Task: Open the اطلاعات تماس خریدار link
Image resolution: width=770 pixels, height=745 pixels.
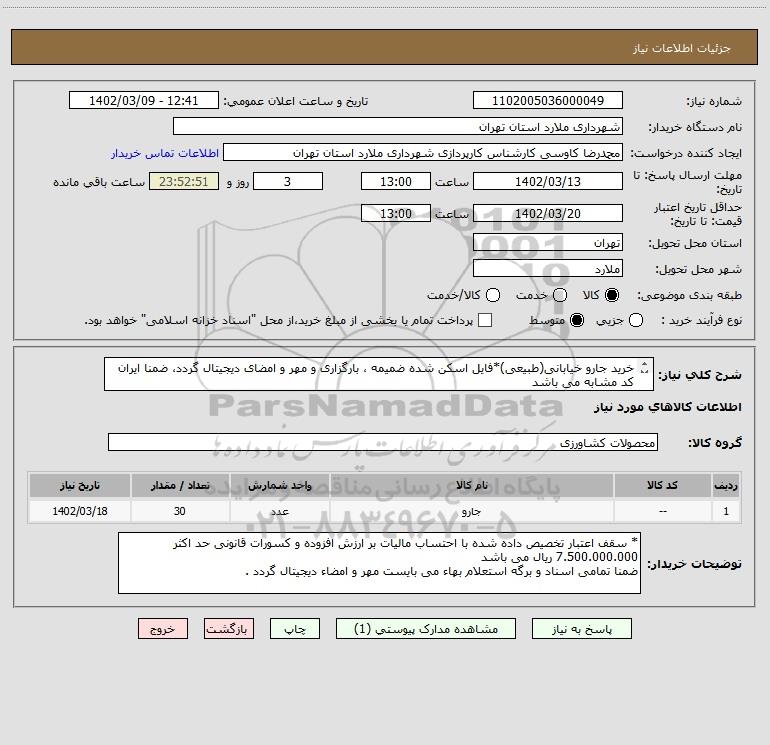Action: tap(165, 153)
